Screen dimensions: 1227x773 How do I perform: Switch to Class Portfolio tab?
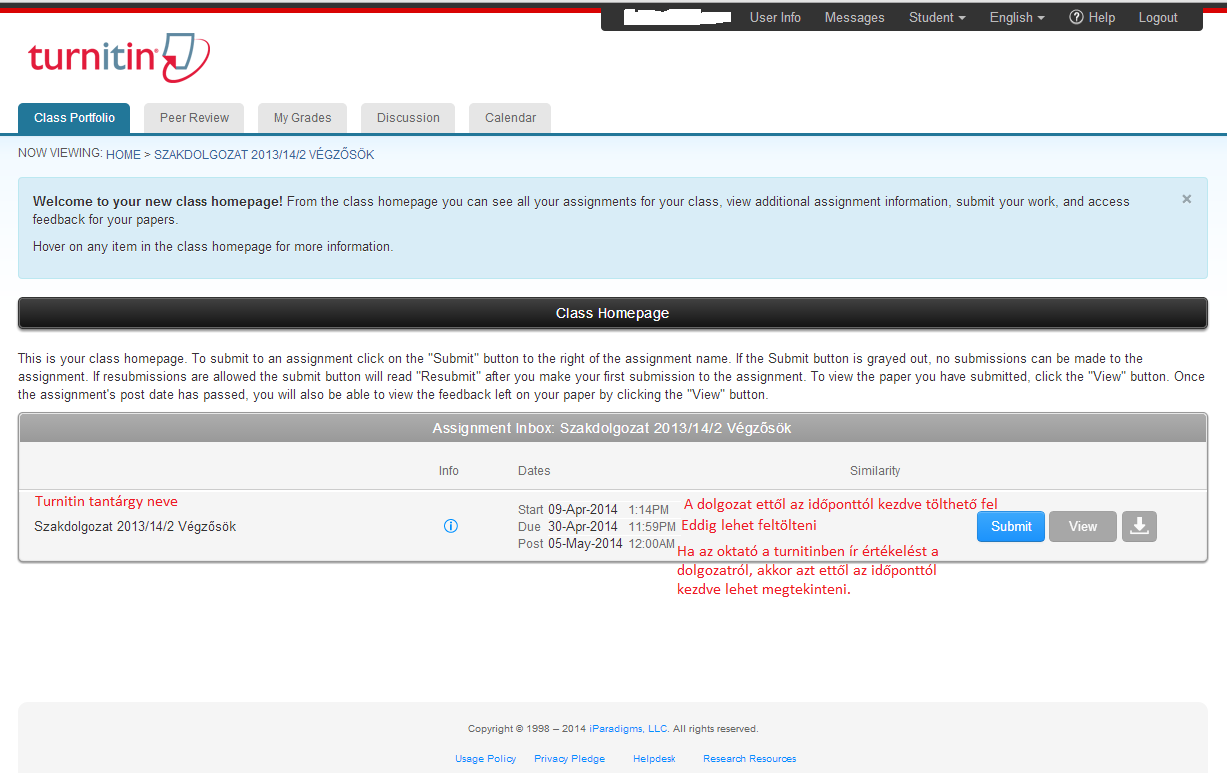(74, 118)
